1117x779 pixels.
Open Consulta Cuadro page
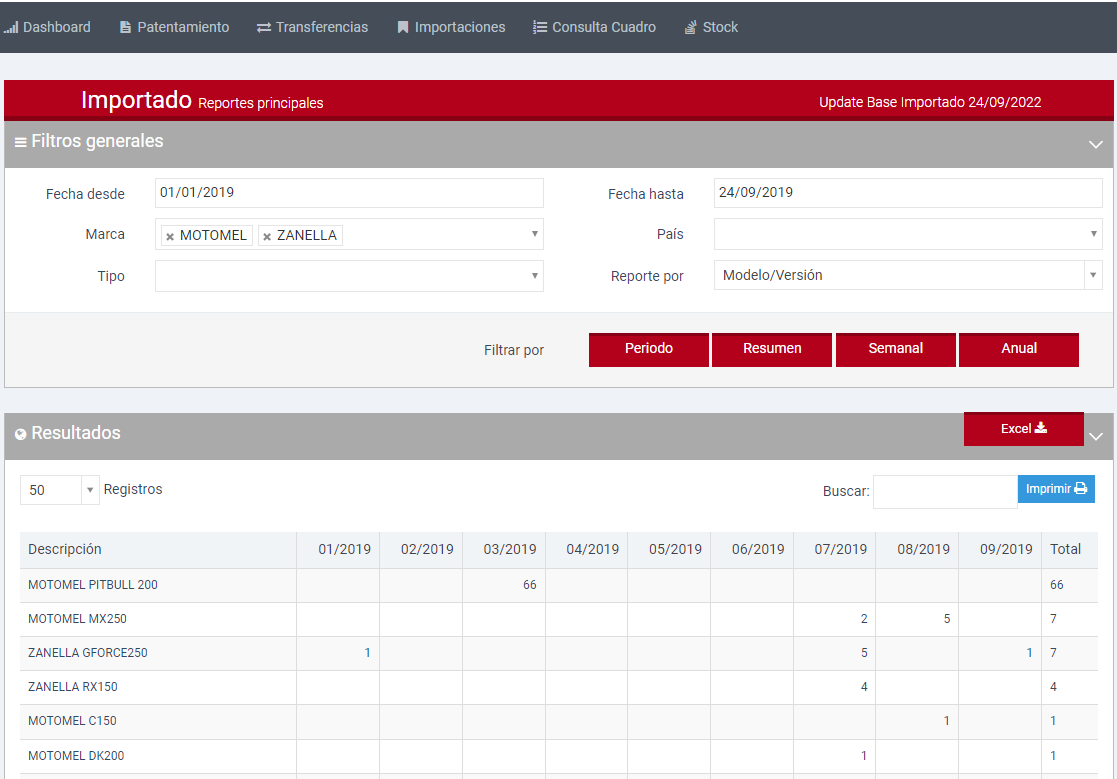(x=594, y=27)
